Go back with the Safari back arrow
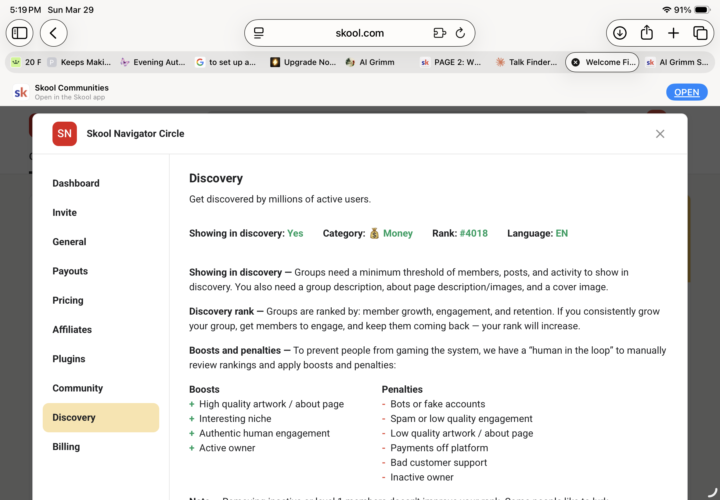 (54, 33)
